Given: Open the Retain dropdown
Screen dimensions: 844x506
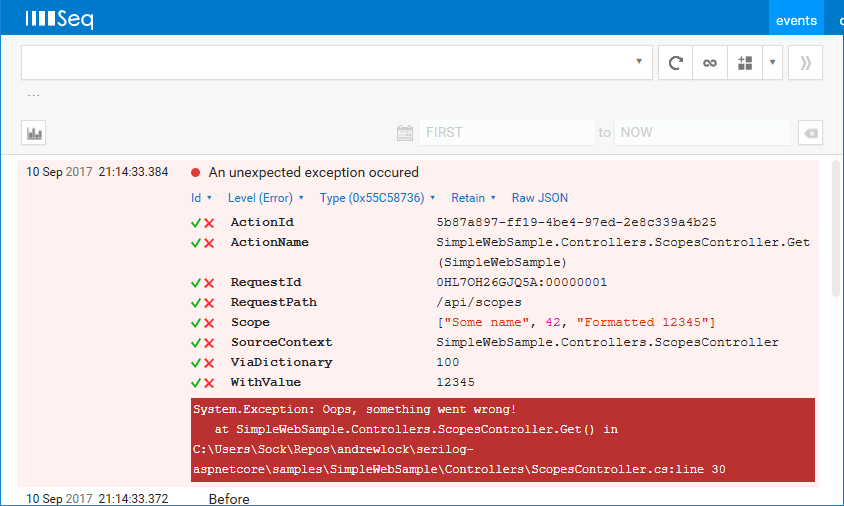Looking at the screenshot, I should point(473,198).
